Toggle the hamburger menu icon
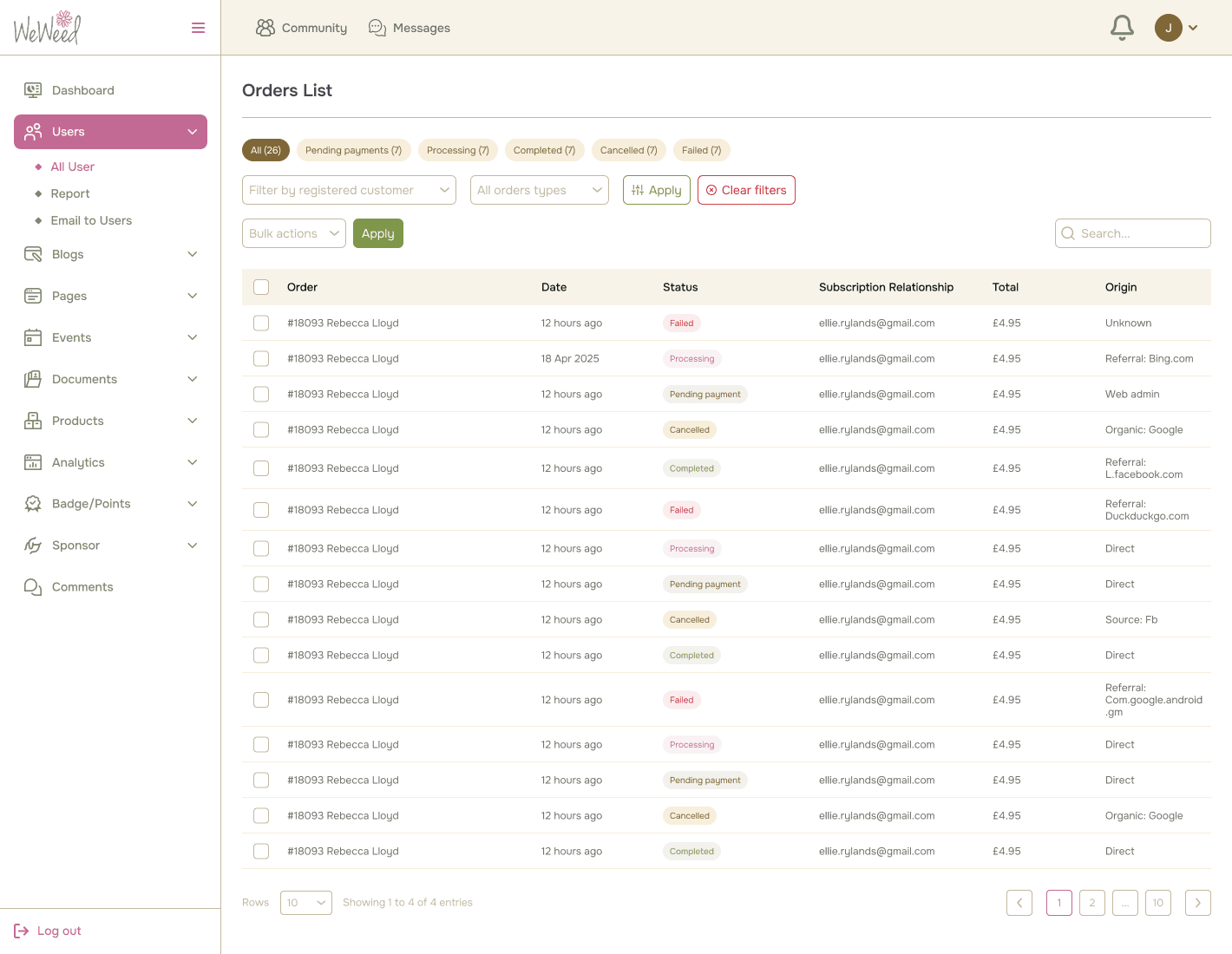The width and height of the screenshot is (1232, 954). tap(198, 28)
